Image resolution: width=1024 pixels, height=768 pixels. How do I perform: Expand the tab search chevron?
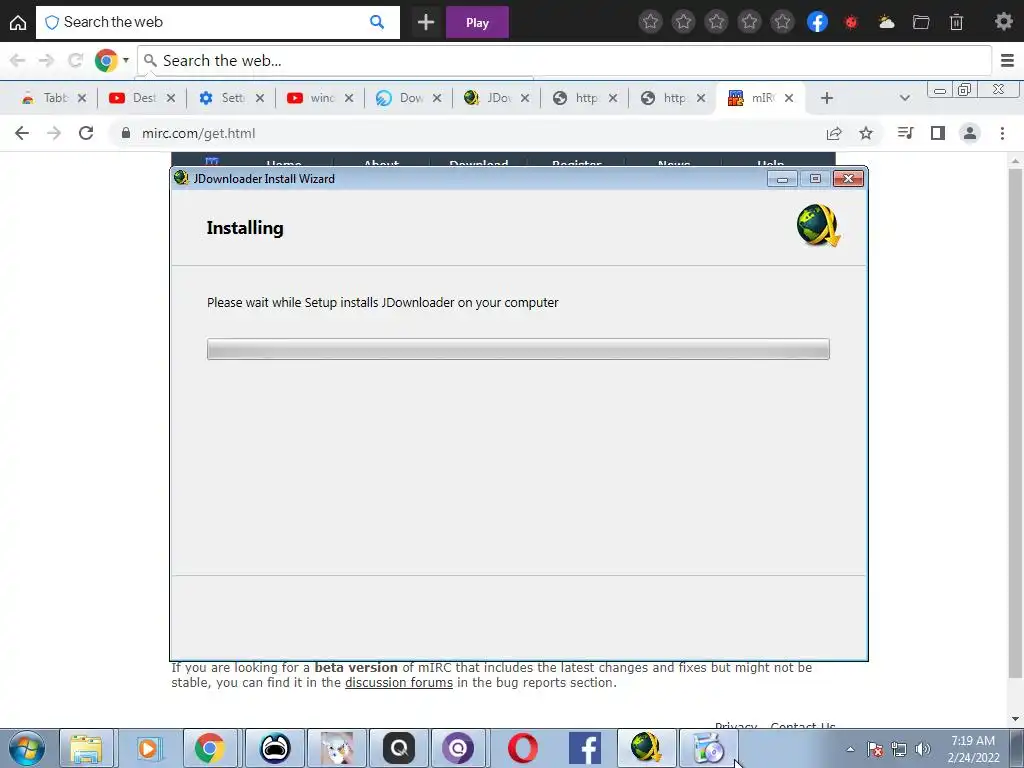(904, 98)
